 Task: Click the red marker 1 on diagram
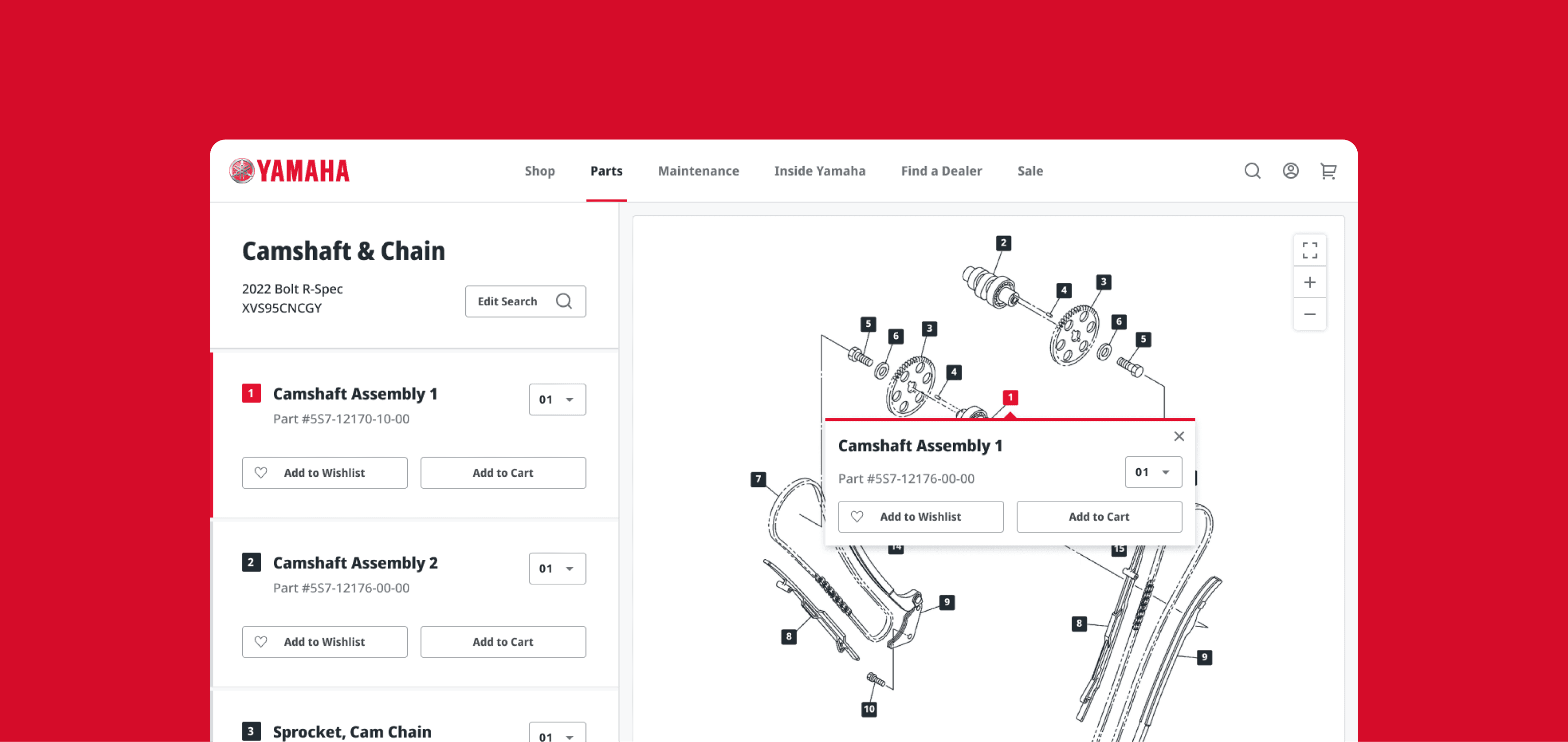pos(1010,397)
